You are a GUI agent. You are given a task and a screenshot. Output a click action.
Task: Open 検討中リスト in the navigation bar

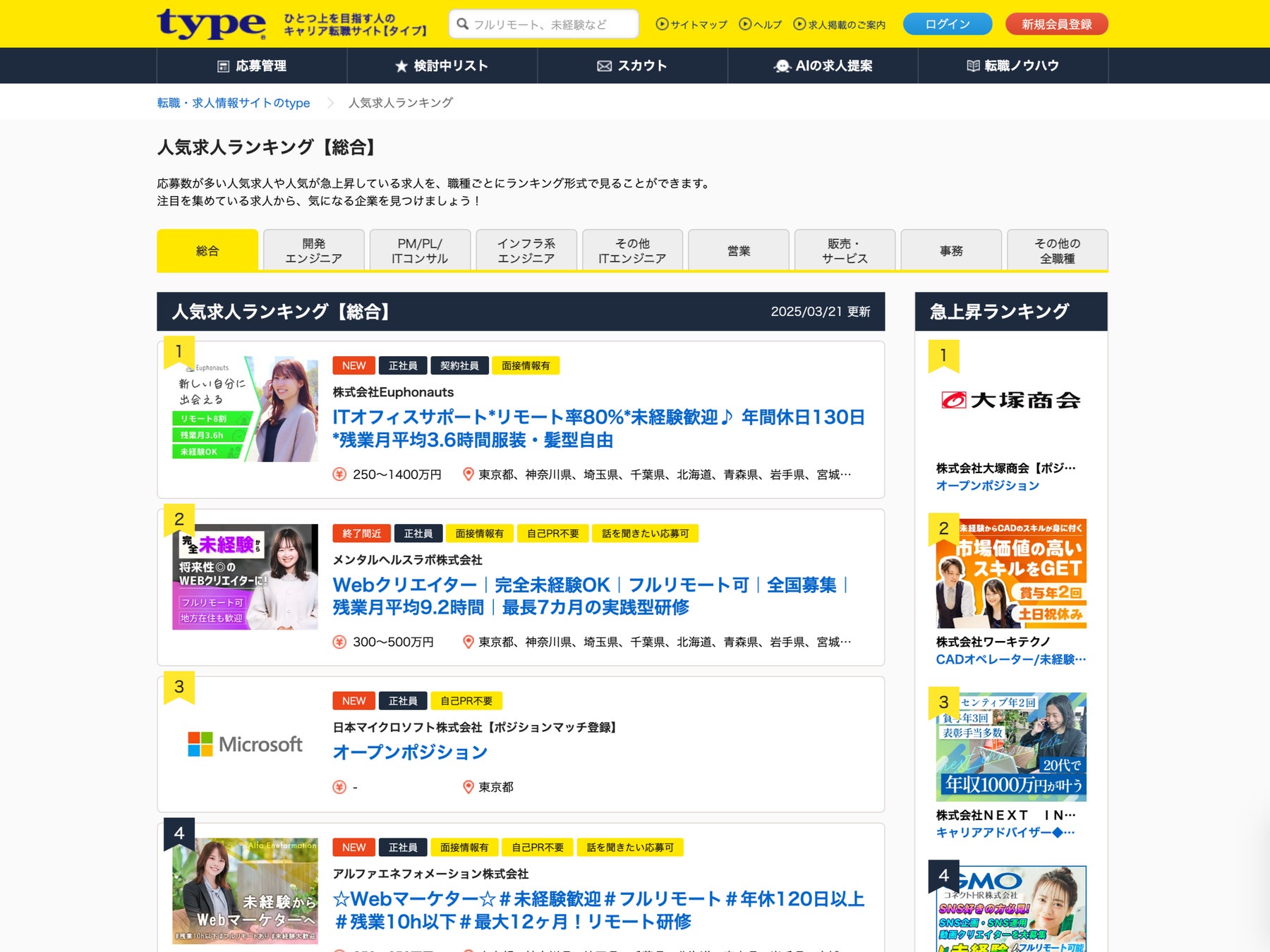point(442,66)
